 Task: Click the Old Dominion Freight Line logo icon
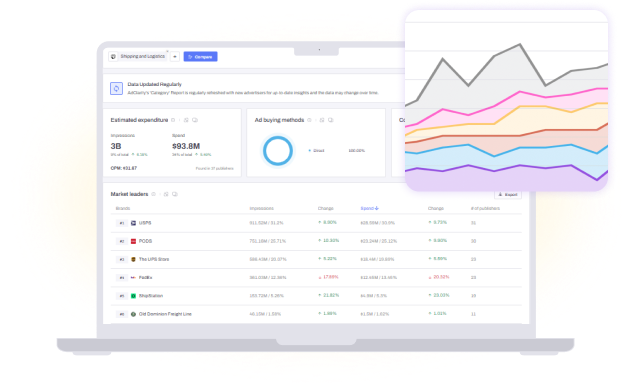133,314
